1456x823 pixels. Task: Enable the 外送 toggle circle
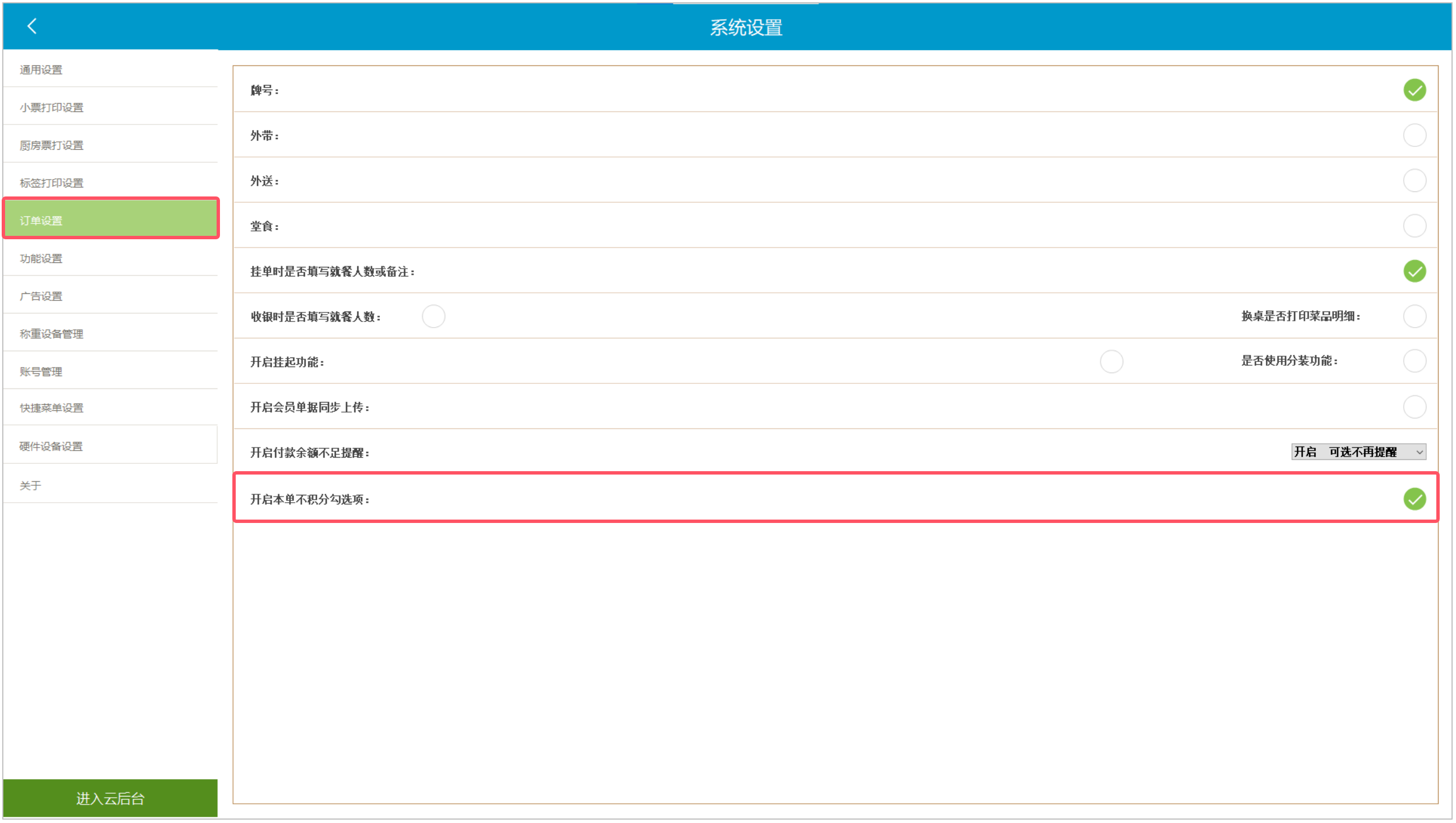tap(1414, 181)
